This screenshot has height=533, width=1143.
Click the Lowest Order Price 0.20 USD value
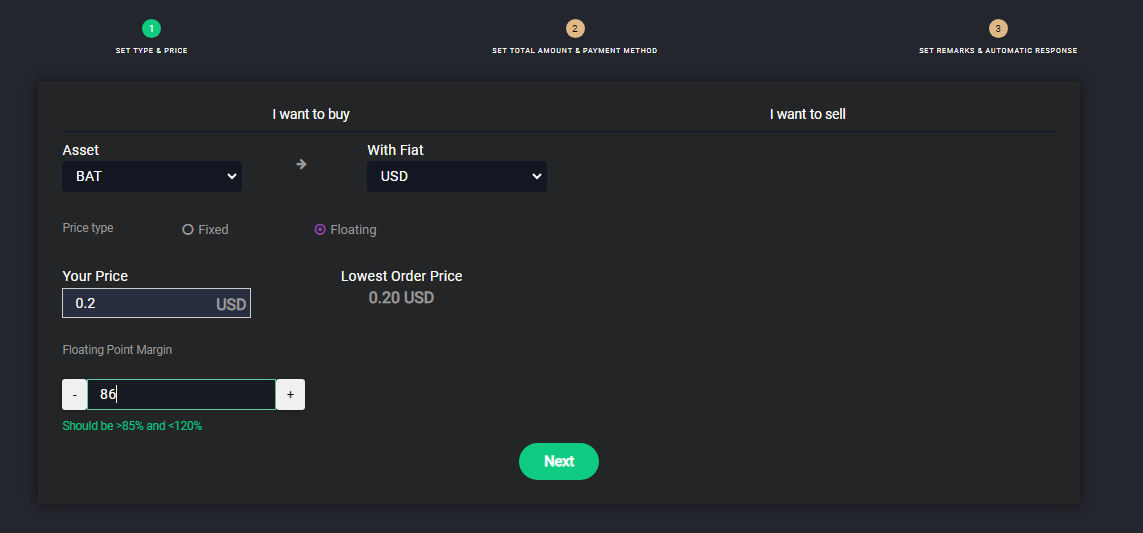pyautogui.click(x=401, y=298)
